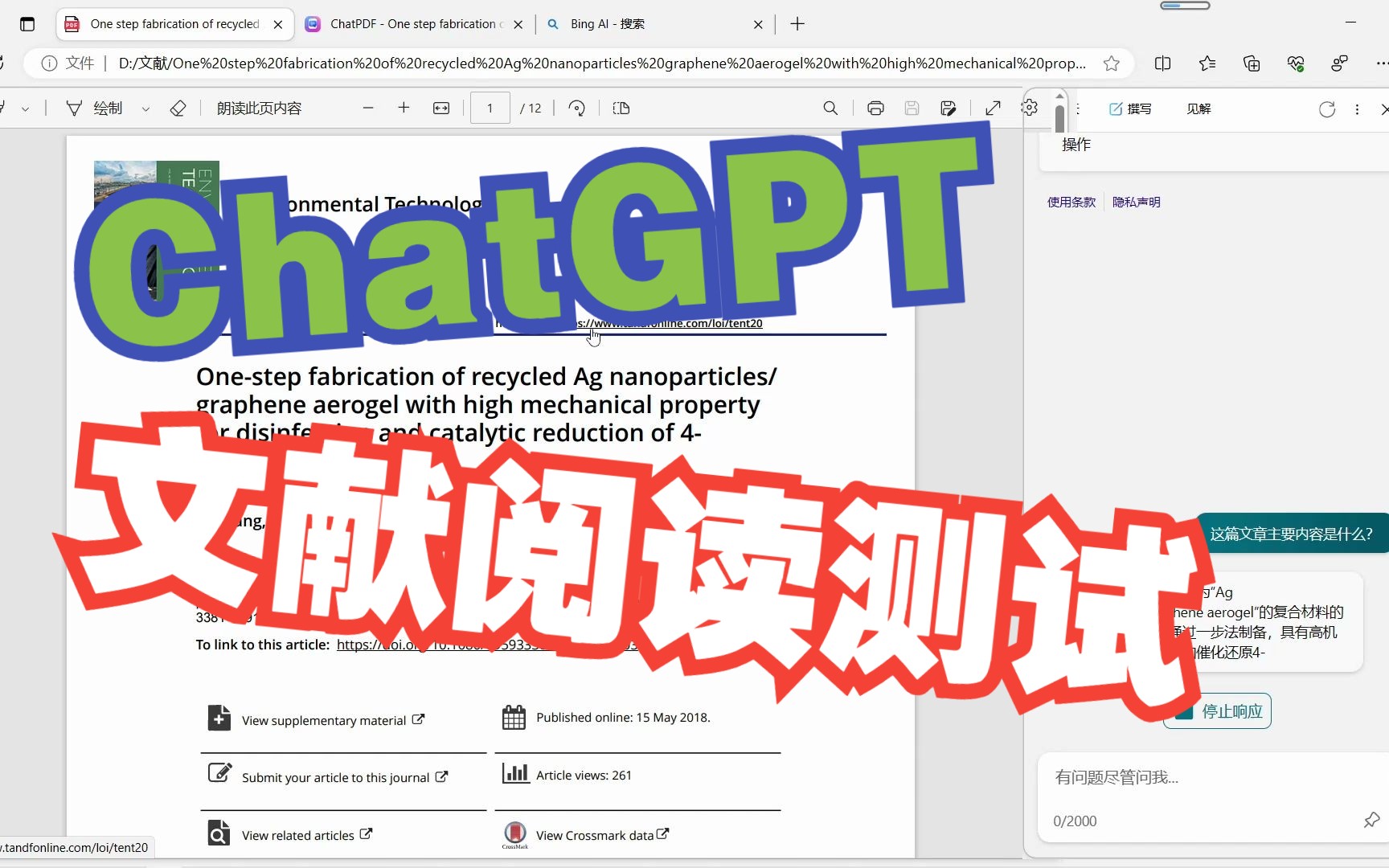The width and height of the screenshot is (1389, 868).
Task: Close the ChatPDF tab
Action: tap(518, 24)
